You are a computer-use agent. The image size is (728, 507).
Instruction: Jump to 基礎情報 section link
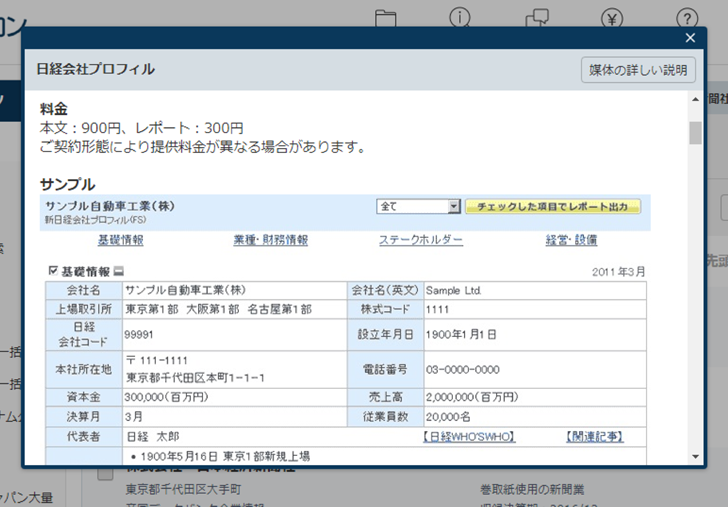pyautogui.click(x=120, y=240)
